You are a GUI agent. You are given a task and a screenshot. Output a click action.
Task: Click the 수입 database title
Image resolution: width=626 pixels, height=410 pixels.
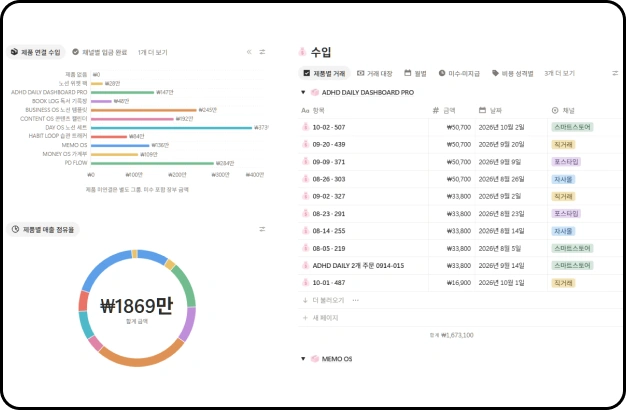click(x=321, y=52)
